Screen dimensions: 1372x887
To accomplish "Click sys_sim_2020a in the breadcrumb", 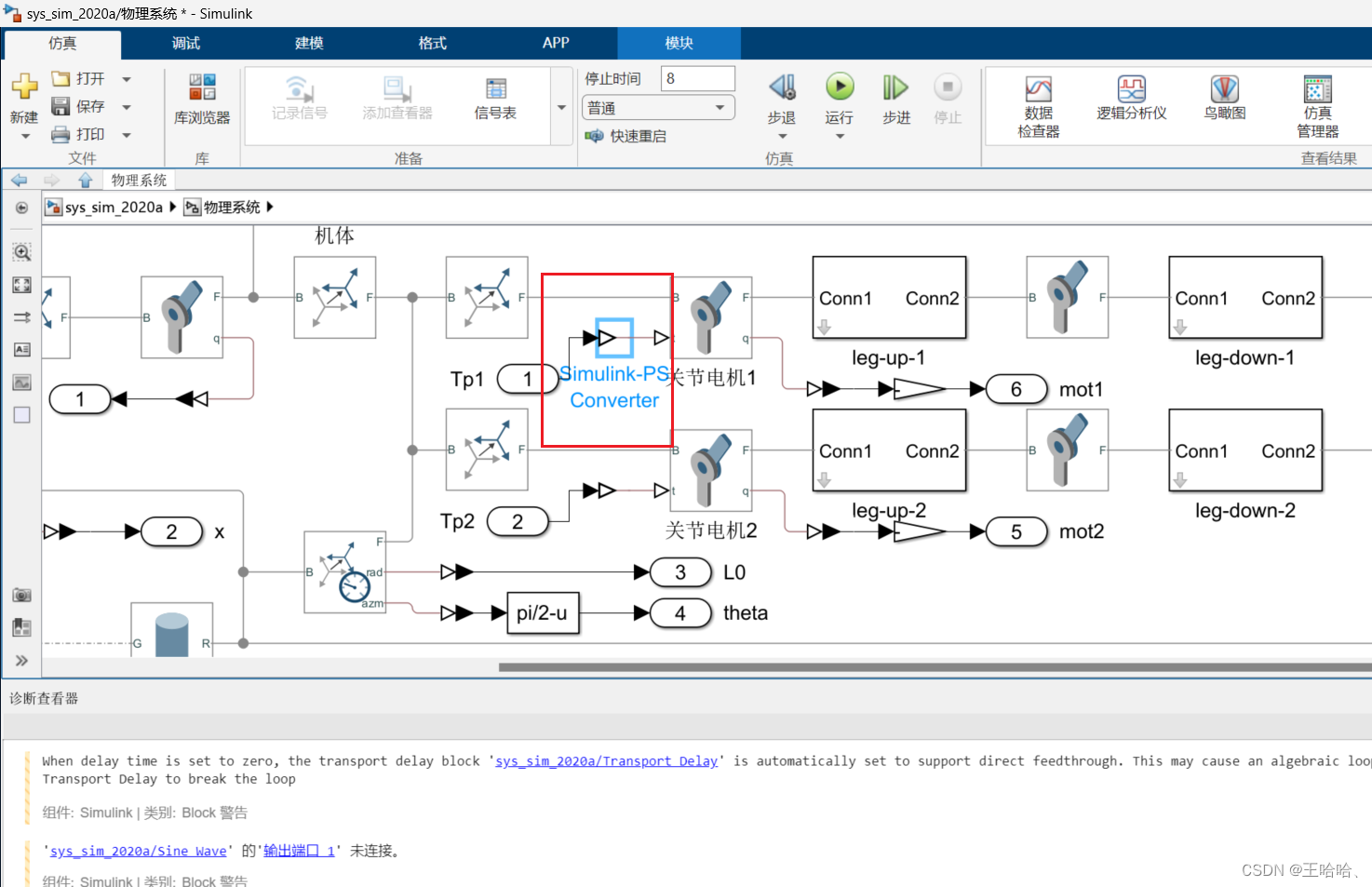I will click(x=114, y=207).
